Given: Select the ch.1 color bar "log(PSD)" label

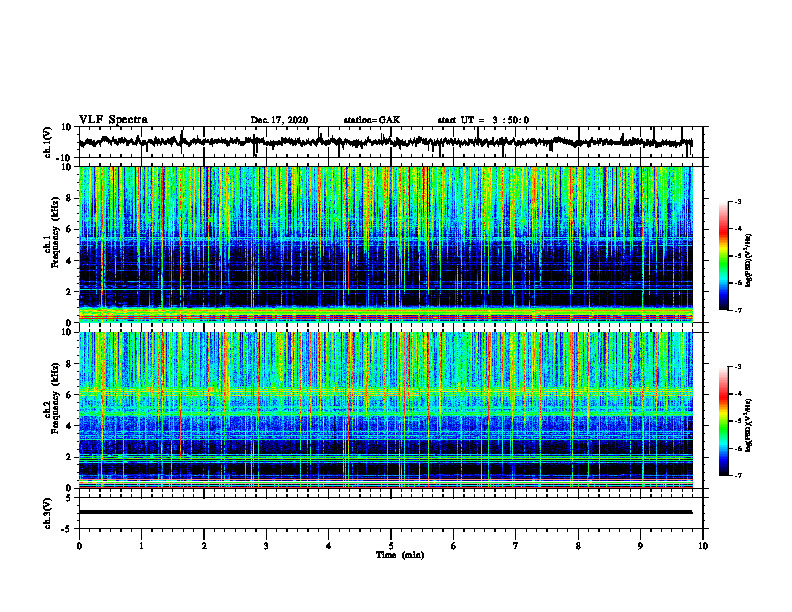Looking at the screenshot, I should click(x=749, y=260).
